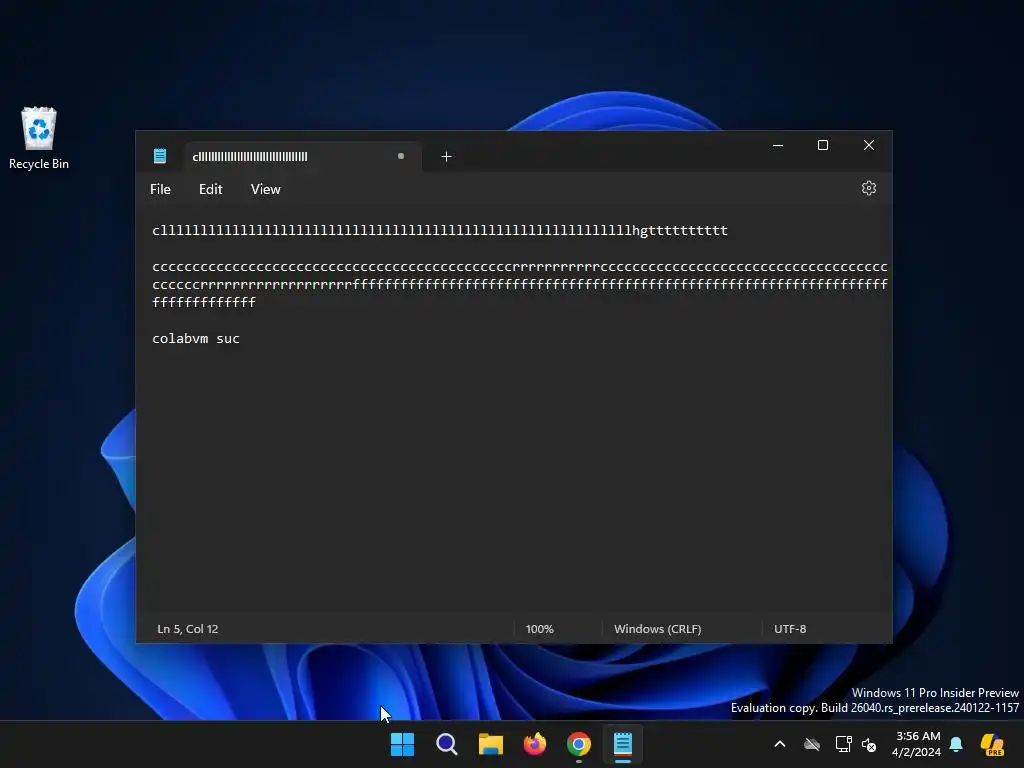Open the muted volume tray icon
This screenshot has width=1024, height=768.
click(869, 744)
